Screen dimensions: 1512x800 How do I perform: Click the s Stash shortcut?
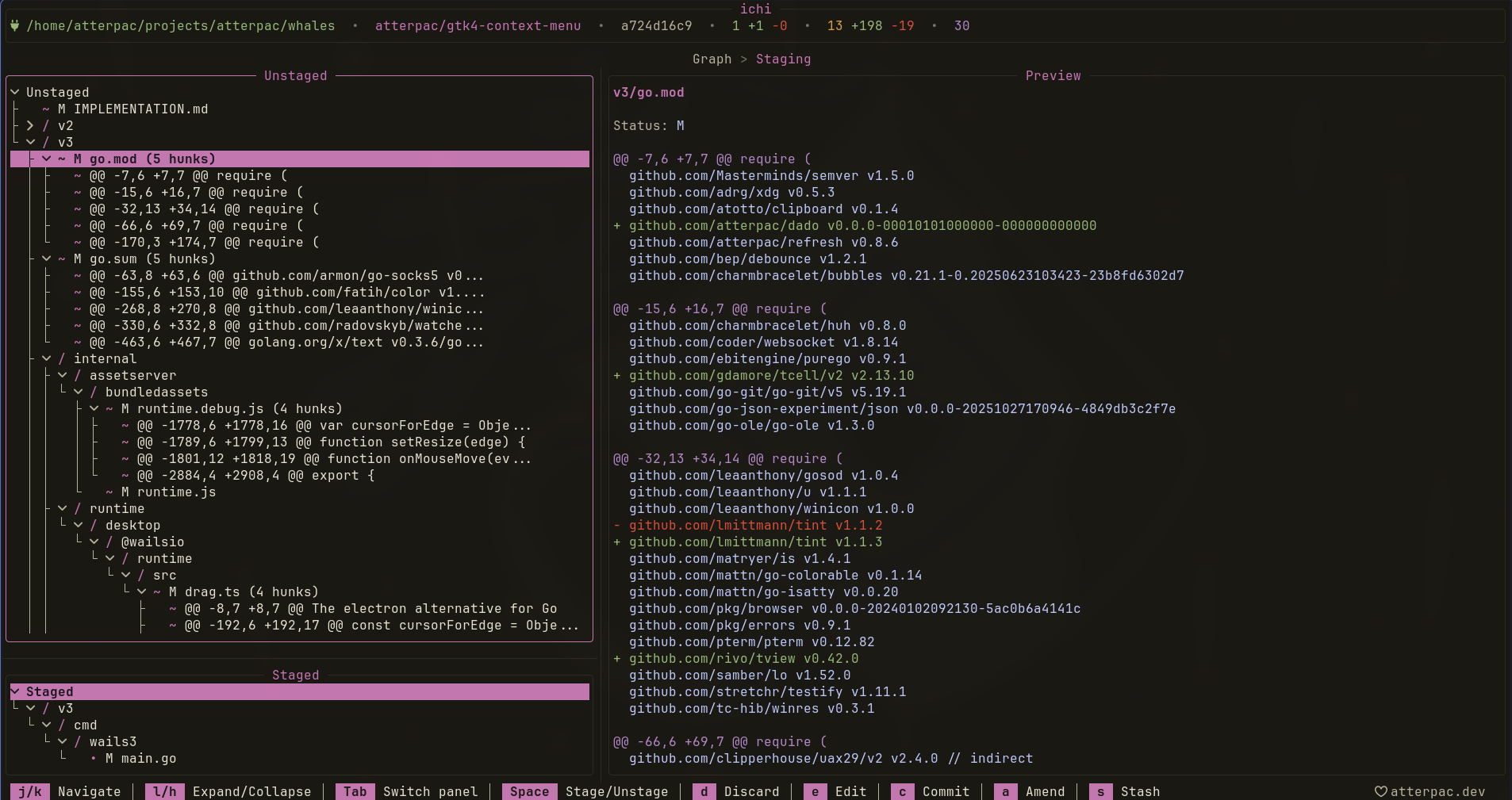point(1125,791)
